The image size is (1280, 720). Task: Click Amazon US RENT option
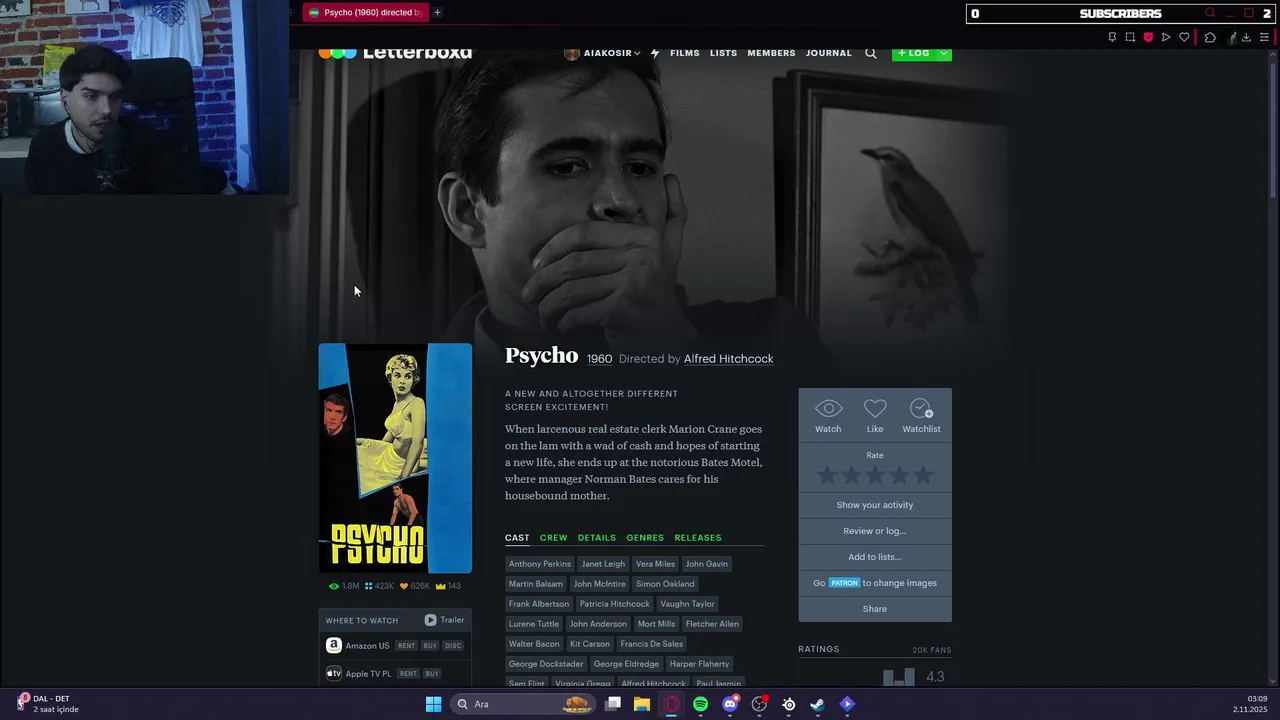pos(406,646)
